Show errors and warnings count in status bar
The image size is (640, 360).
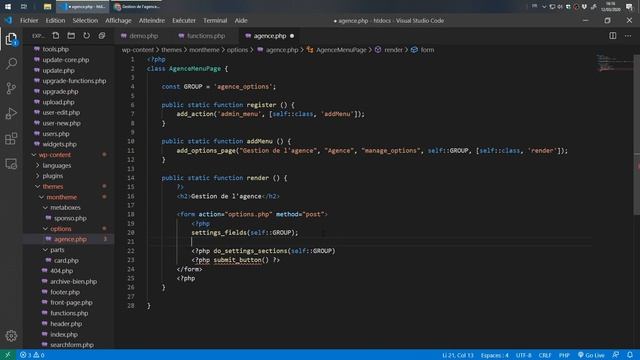[32, 355]
